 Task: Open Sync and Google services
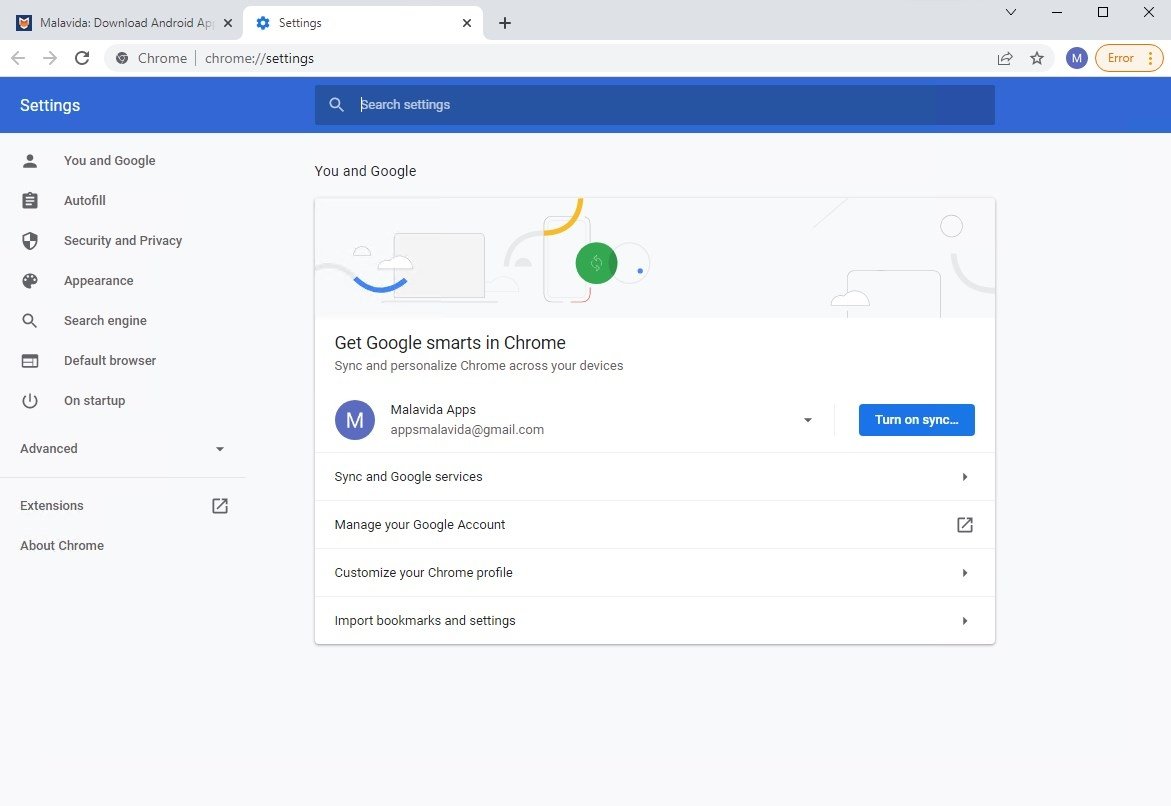point(654,477)
